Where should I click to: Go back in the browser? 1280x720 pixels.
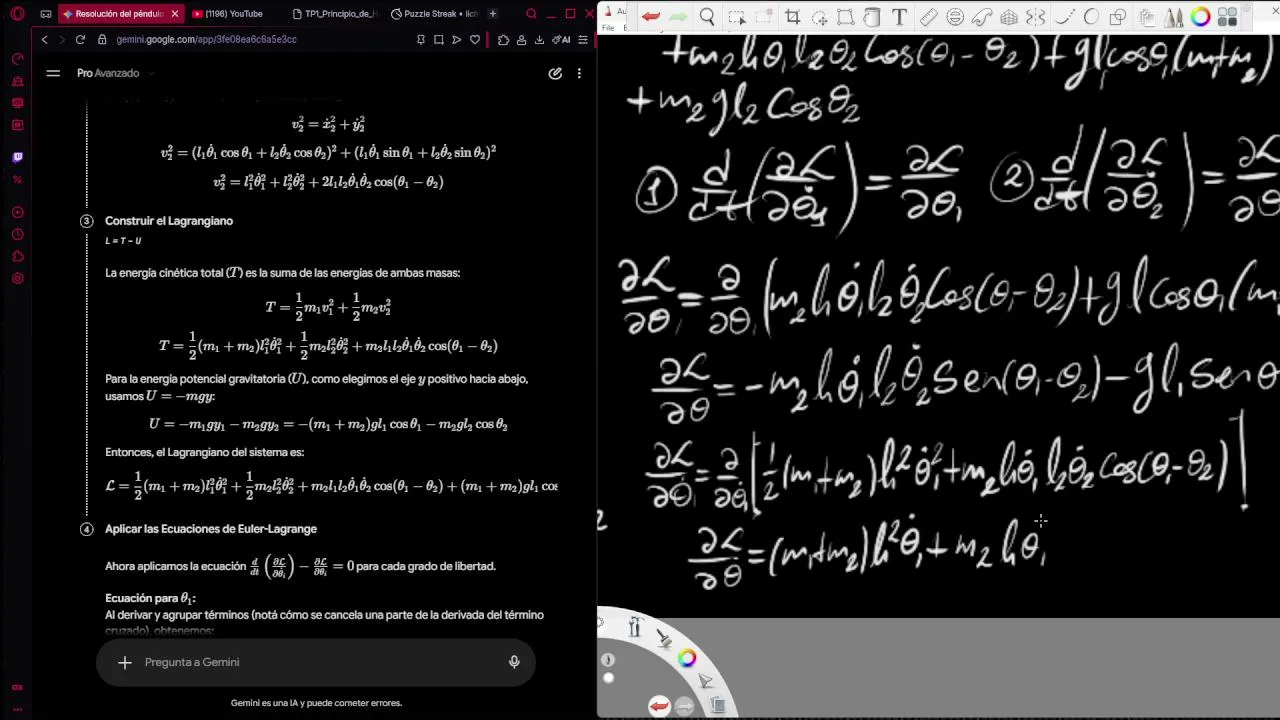(x=44, y=39)
